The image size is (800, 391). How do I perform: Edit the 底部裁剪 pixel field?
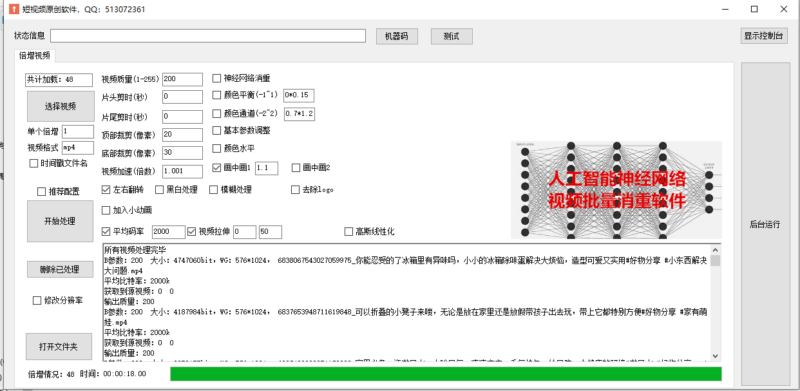point(182,153)
